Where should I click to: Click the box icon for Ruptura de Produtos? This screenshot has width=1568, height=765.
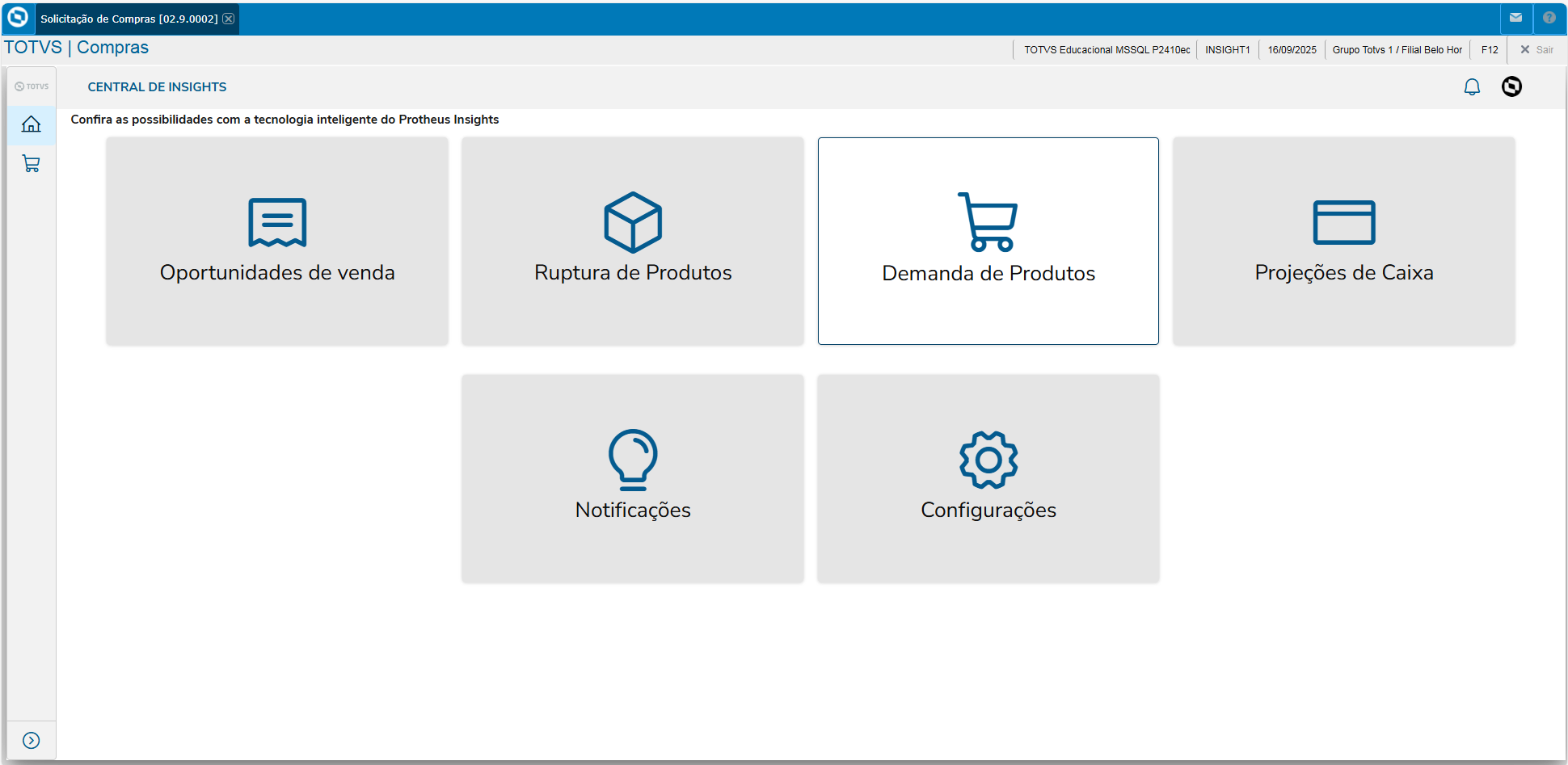pyautogui.click(x=633, y=222)
